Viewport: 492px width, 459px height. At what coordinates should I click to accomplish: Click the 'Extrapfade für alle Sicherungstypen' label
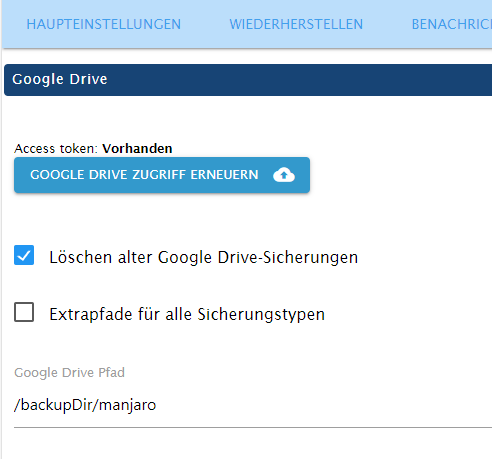point(187,314)
